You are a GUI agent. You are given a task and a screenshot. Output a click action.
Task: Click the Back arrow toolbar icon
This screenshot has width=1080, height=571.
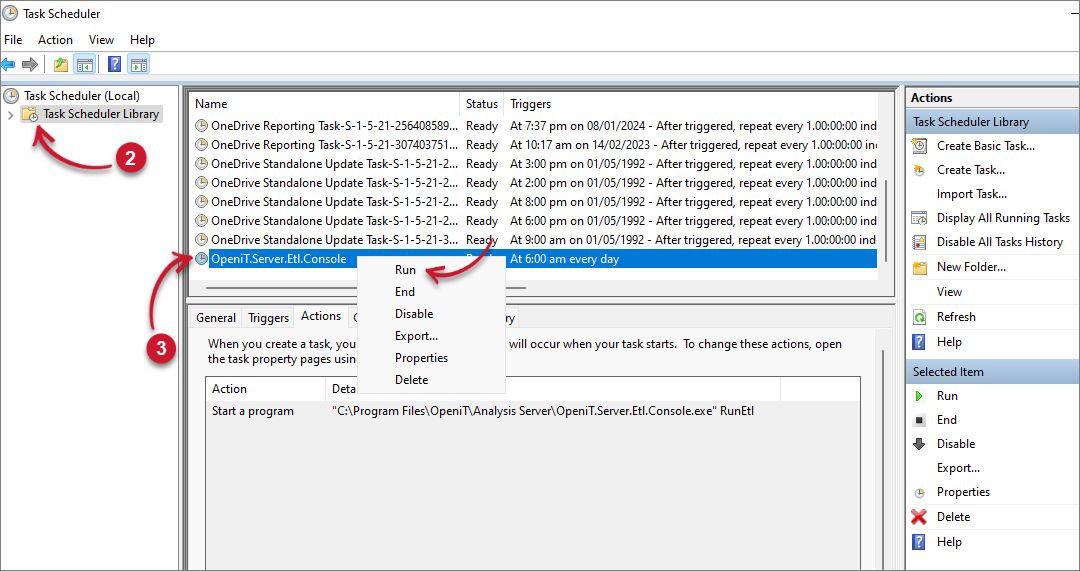click(x=8, y=65)
